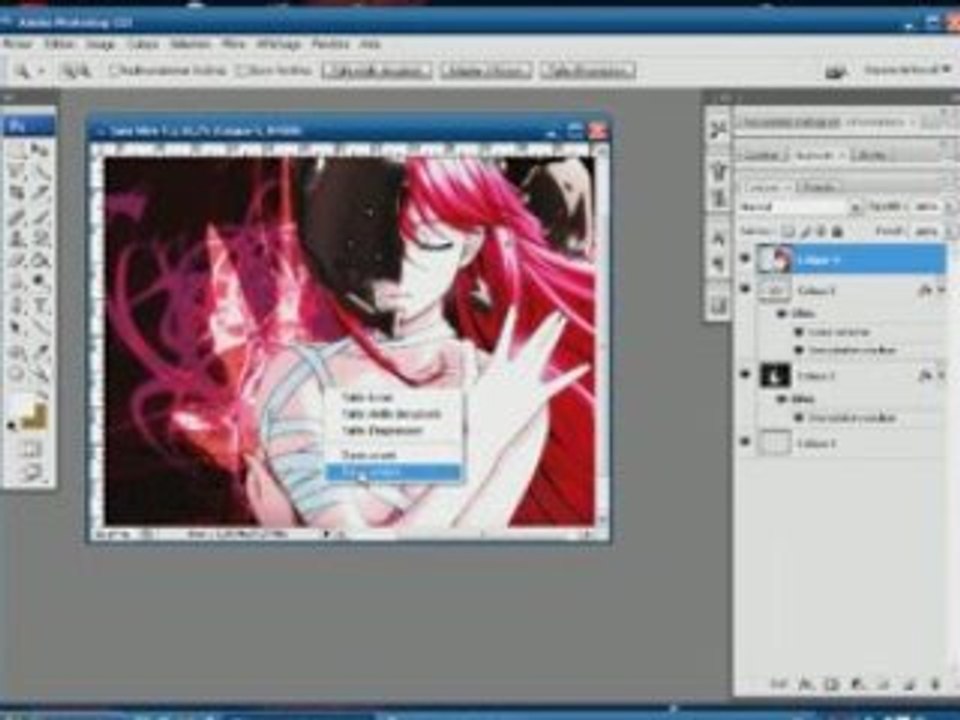
Task: Open the Fond fill slider arrow
Action: coord(950,231)
